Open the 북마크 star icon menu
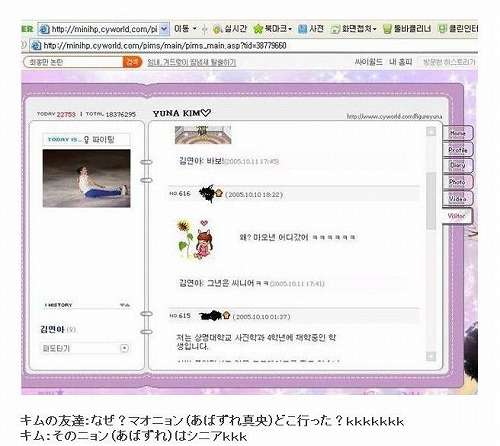The image size is (500, 446). [258, 29]
